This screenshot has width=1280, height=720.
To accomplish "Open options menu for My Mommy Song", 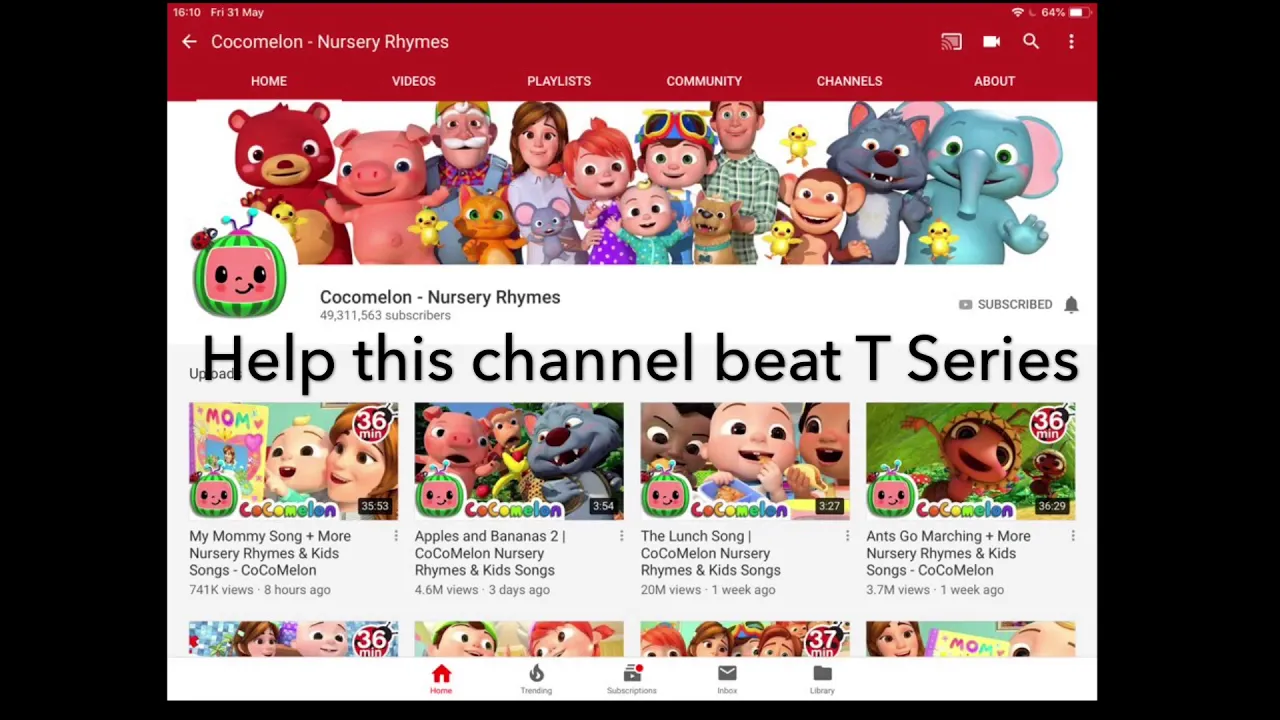I will coord(395,537).
